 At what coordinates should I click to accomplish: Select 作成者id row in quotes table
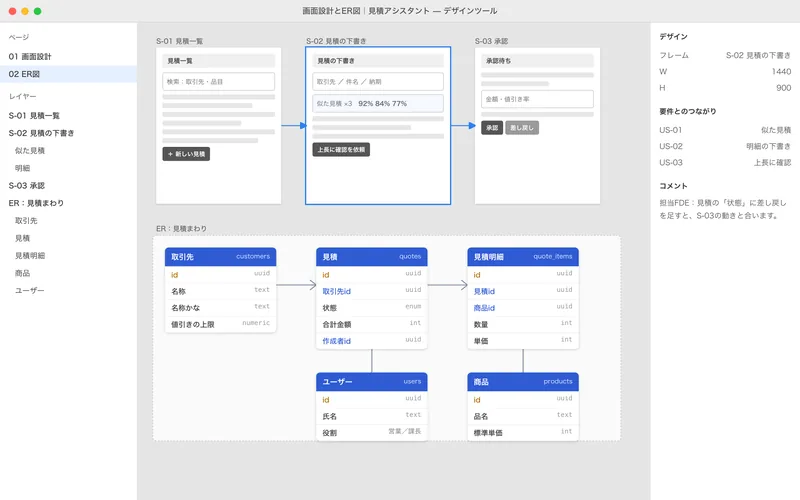(371, 341)
